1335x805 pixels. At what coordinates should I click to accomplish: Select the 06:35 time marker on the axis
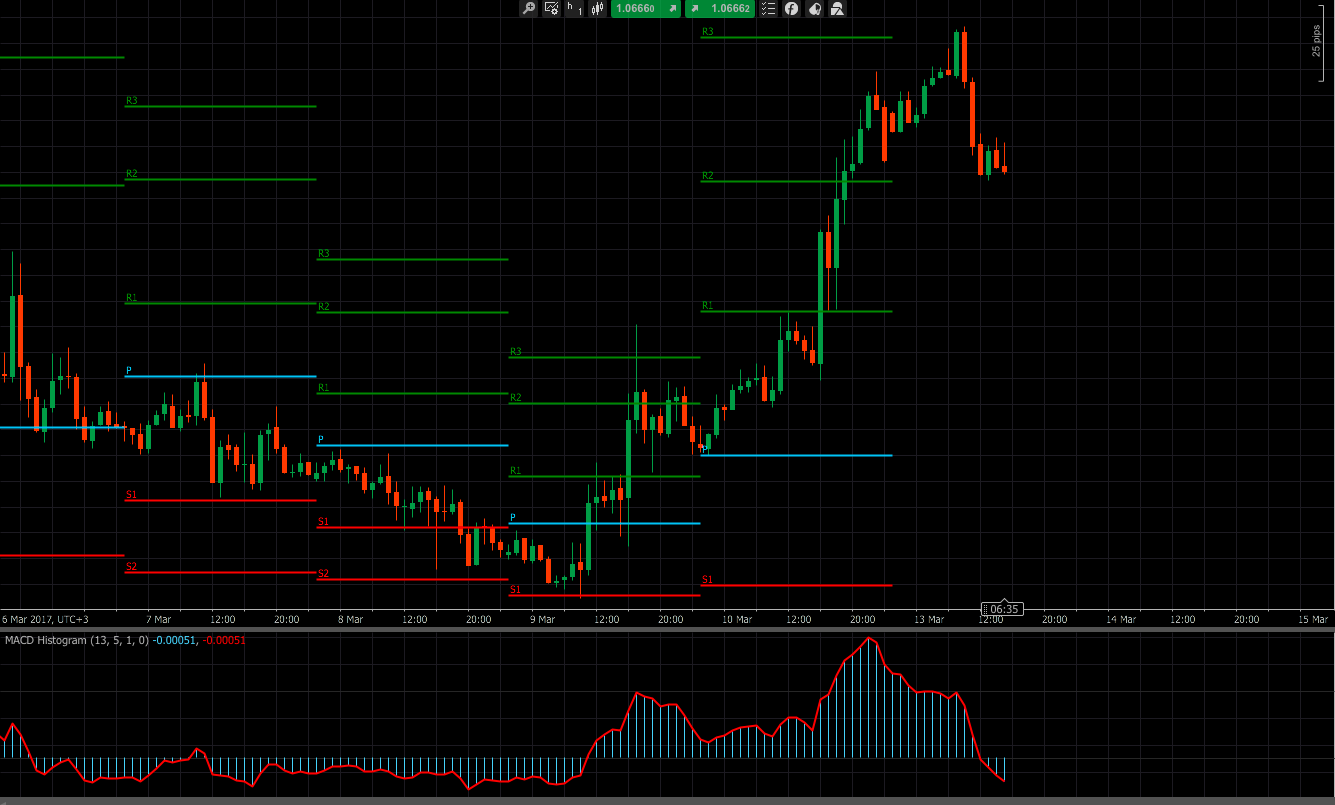tap(1001, 608)
